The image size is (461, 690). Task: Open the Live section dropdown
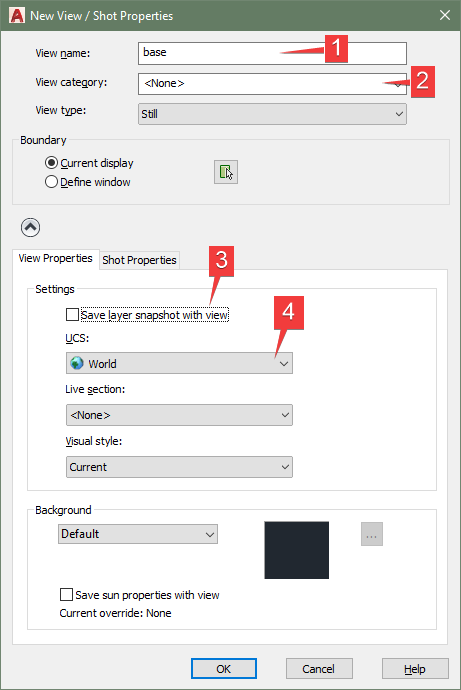click(179, 415)
